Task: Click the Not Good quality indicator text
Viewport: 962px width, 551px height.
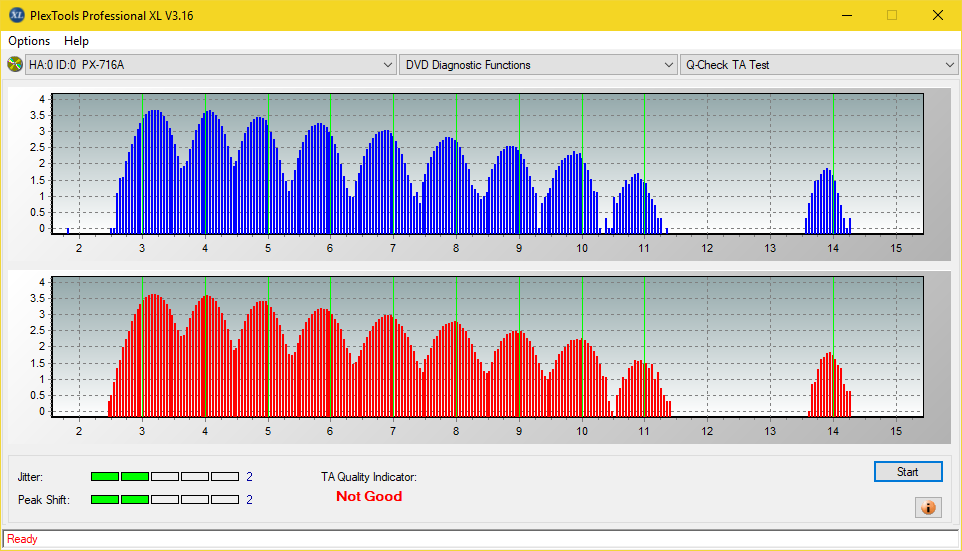Action: click(369, 496)
